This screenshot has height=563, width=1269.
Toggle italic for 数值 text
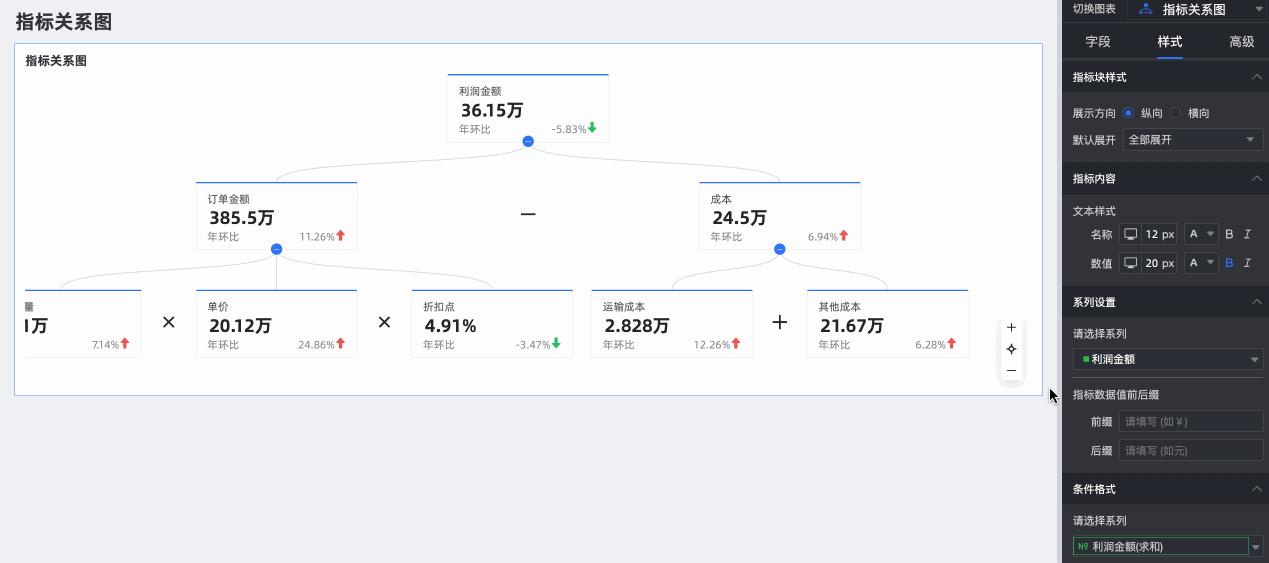1247,263
